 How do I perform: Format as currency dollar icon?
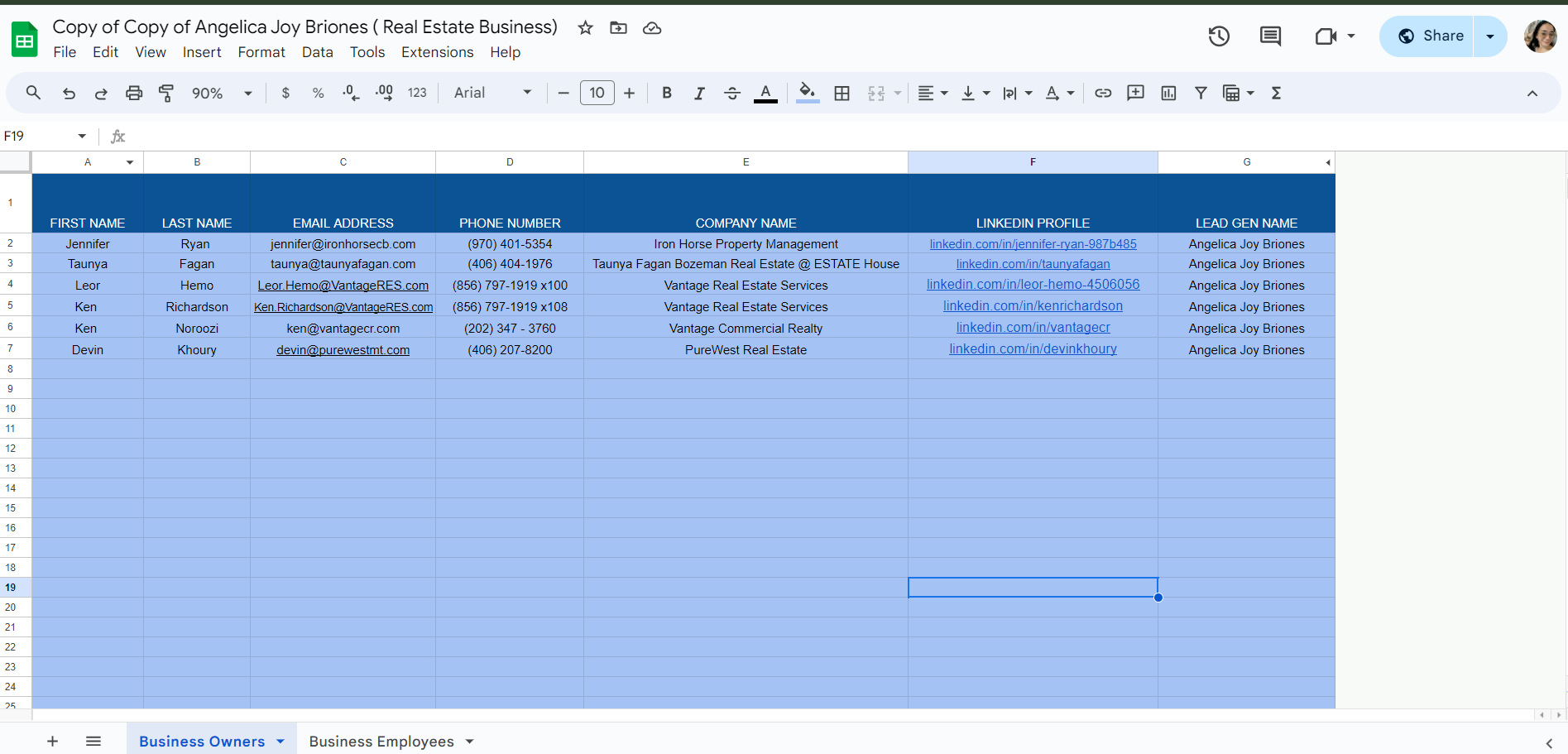coord(285,93)
